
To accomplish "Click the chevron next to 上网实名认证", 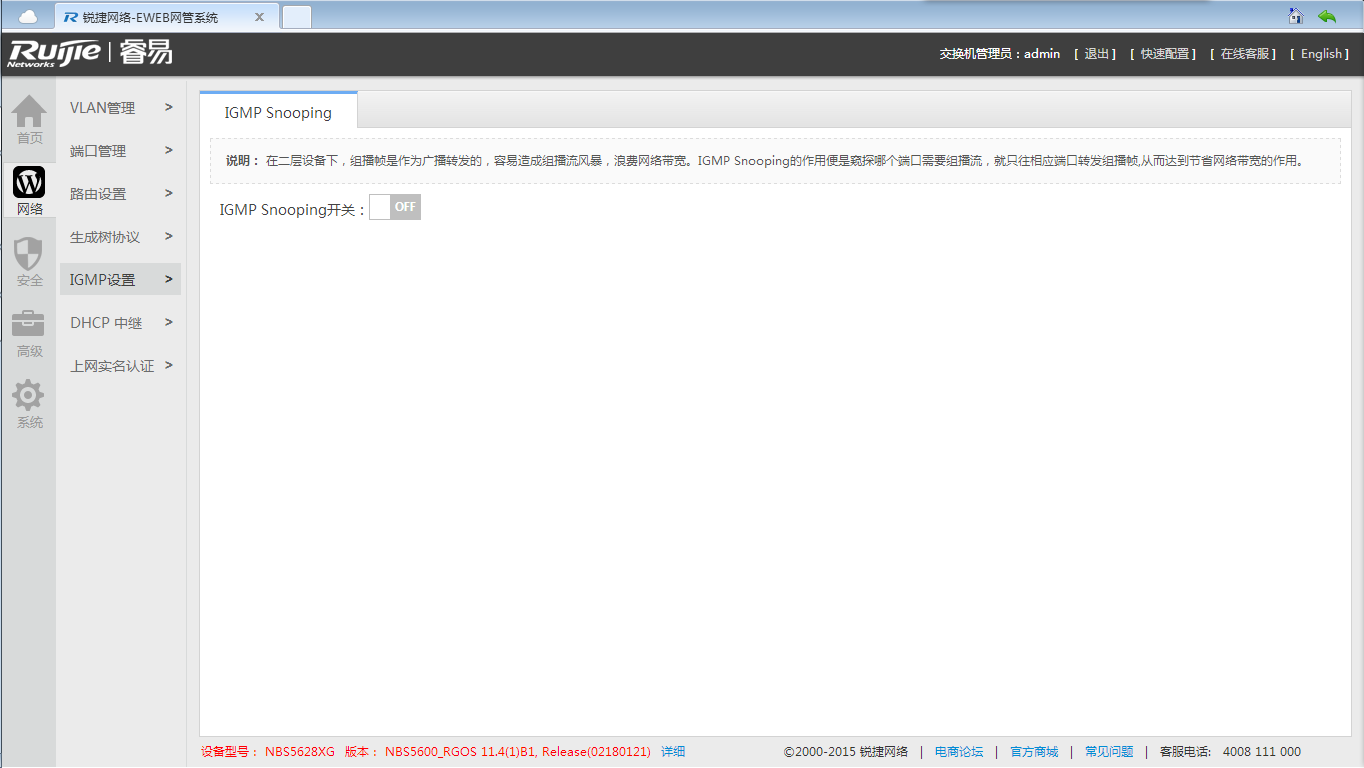I will click(169, 365).
